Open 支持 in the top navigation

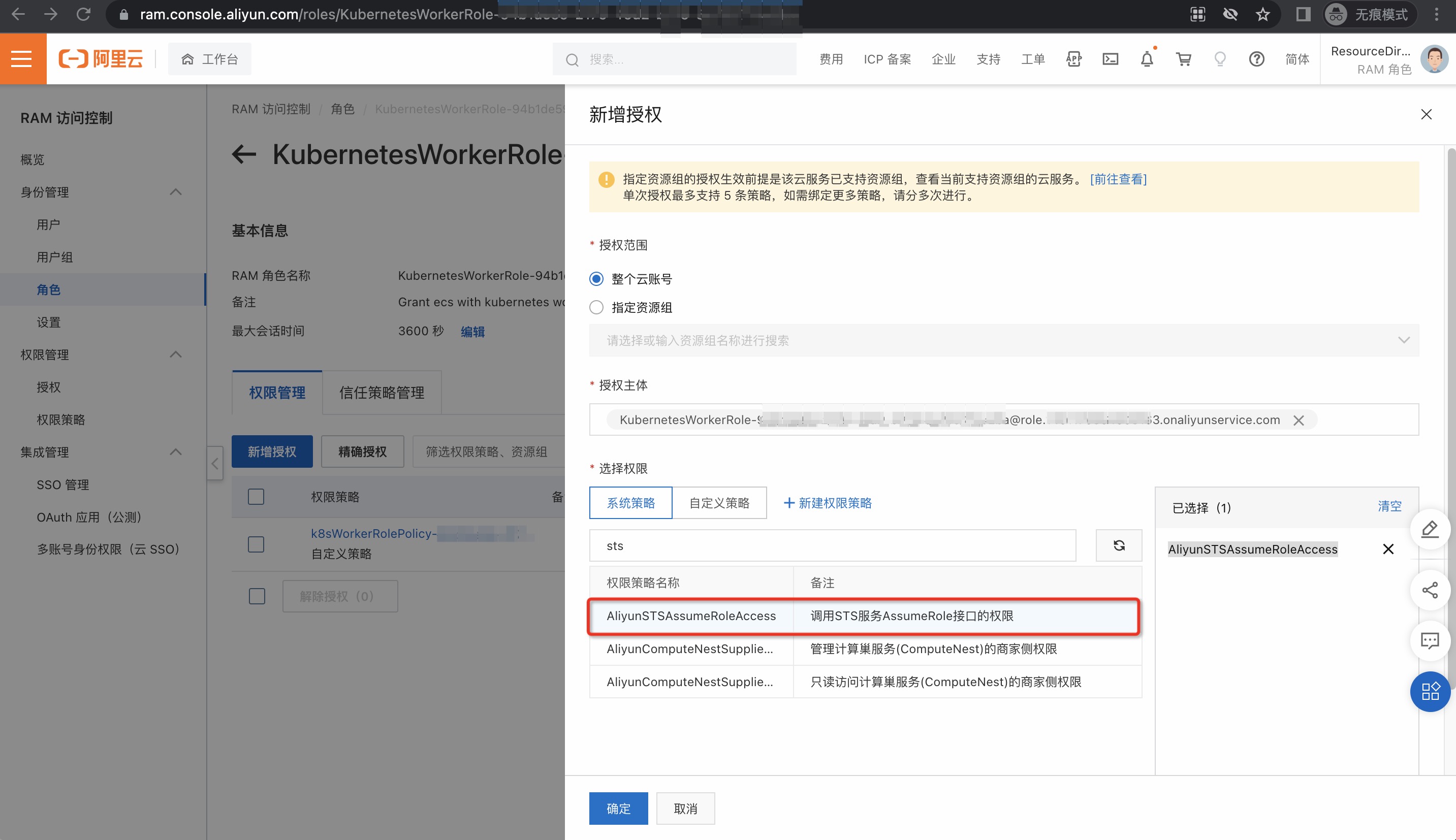(x=988, y=59)
